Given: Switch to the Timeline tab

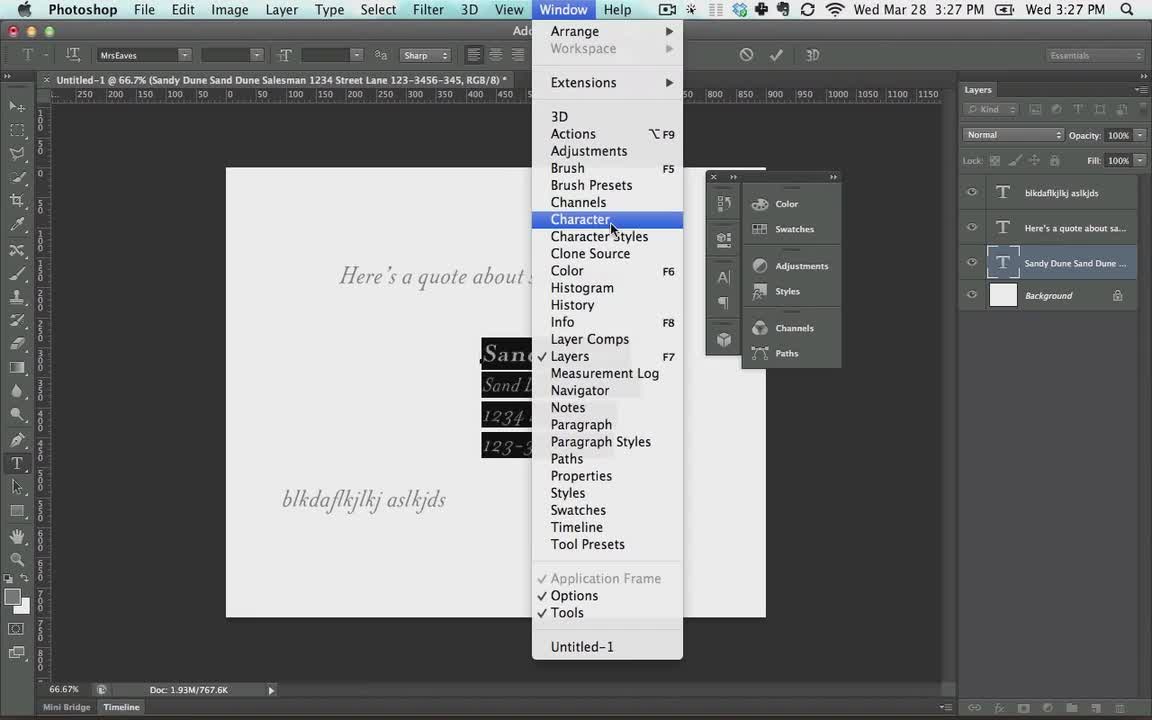Looking at the screenshot, I should click(121, 707).
